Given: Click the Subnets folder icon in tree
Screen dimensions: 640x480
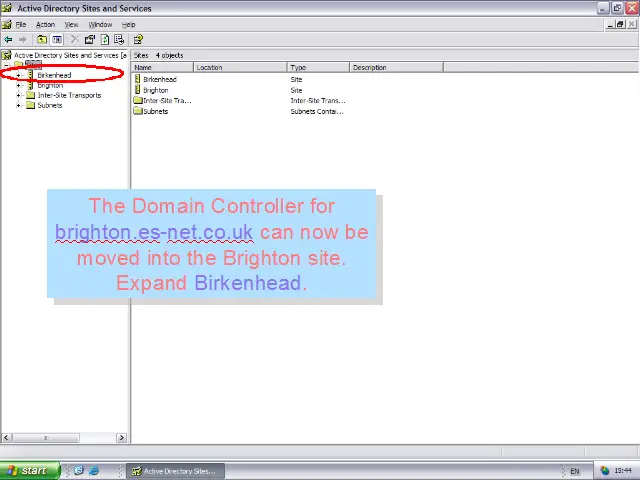Looking at the screenshot, I should (31, 105).
